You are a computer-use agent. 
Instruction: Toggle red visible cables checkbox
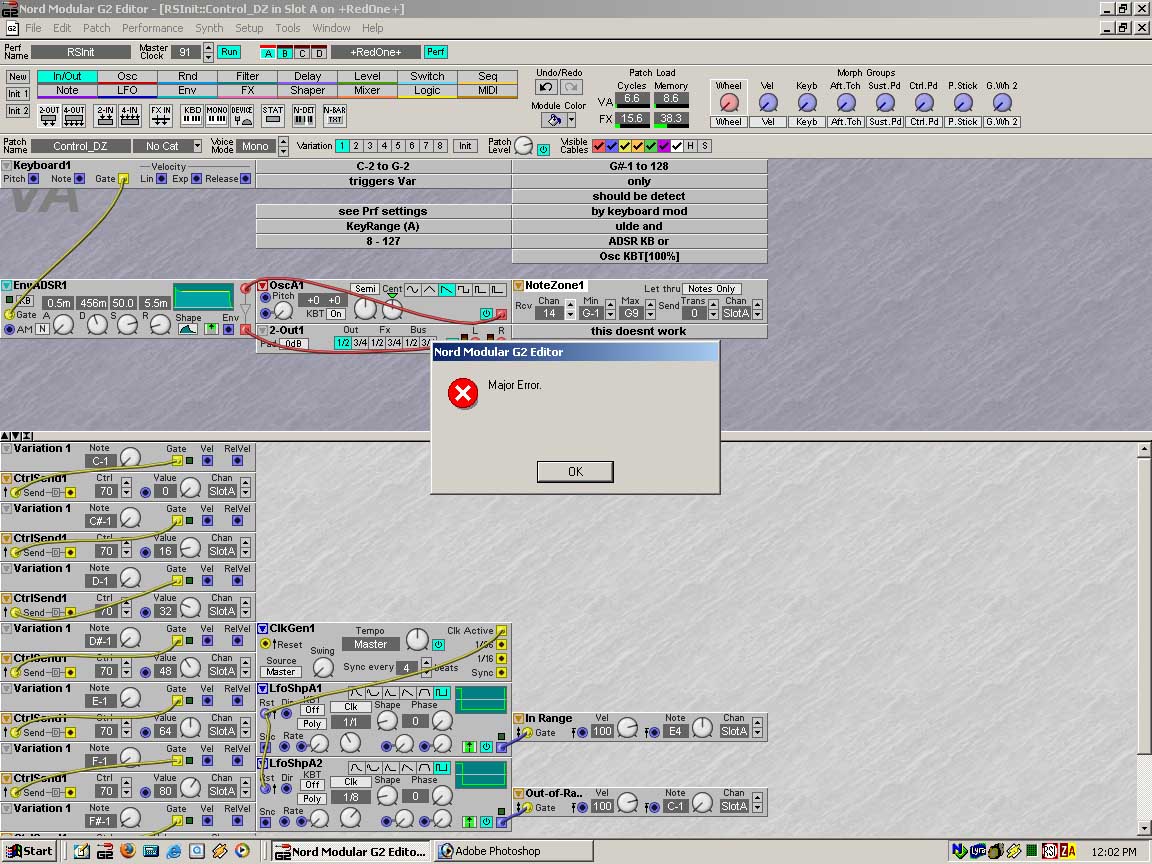coord(599,146)
